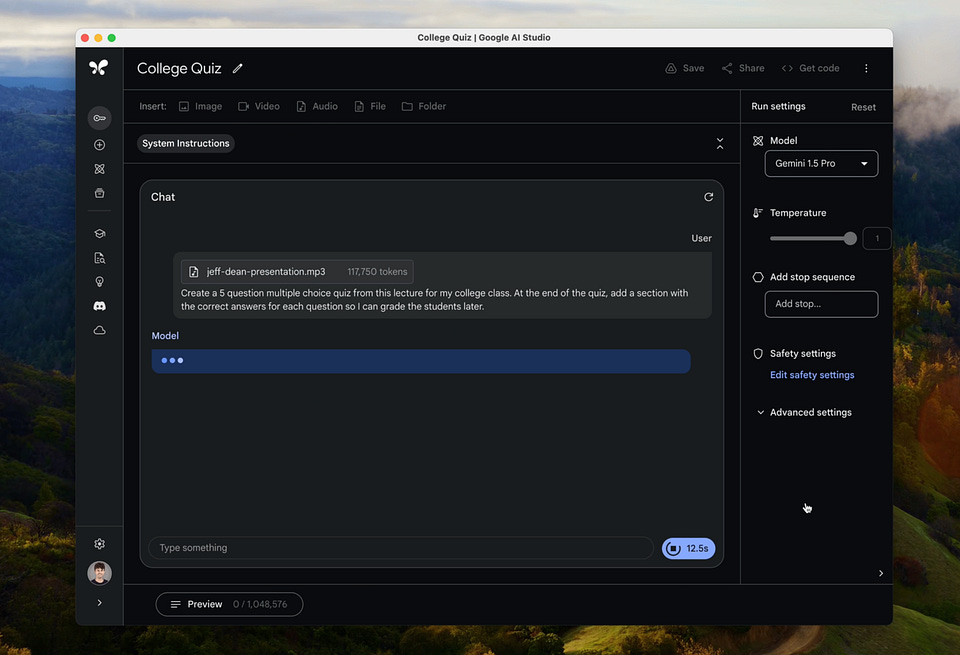Expand the left sidebar with chevron
960x655 pixels.
[99, 603]
